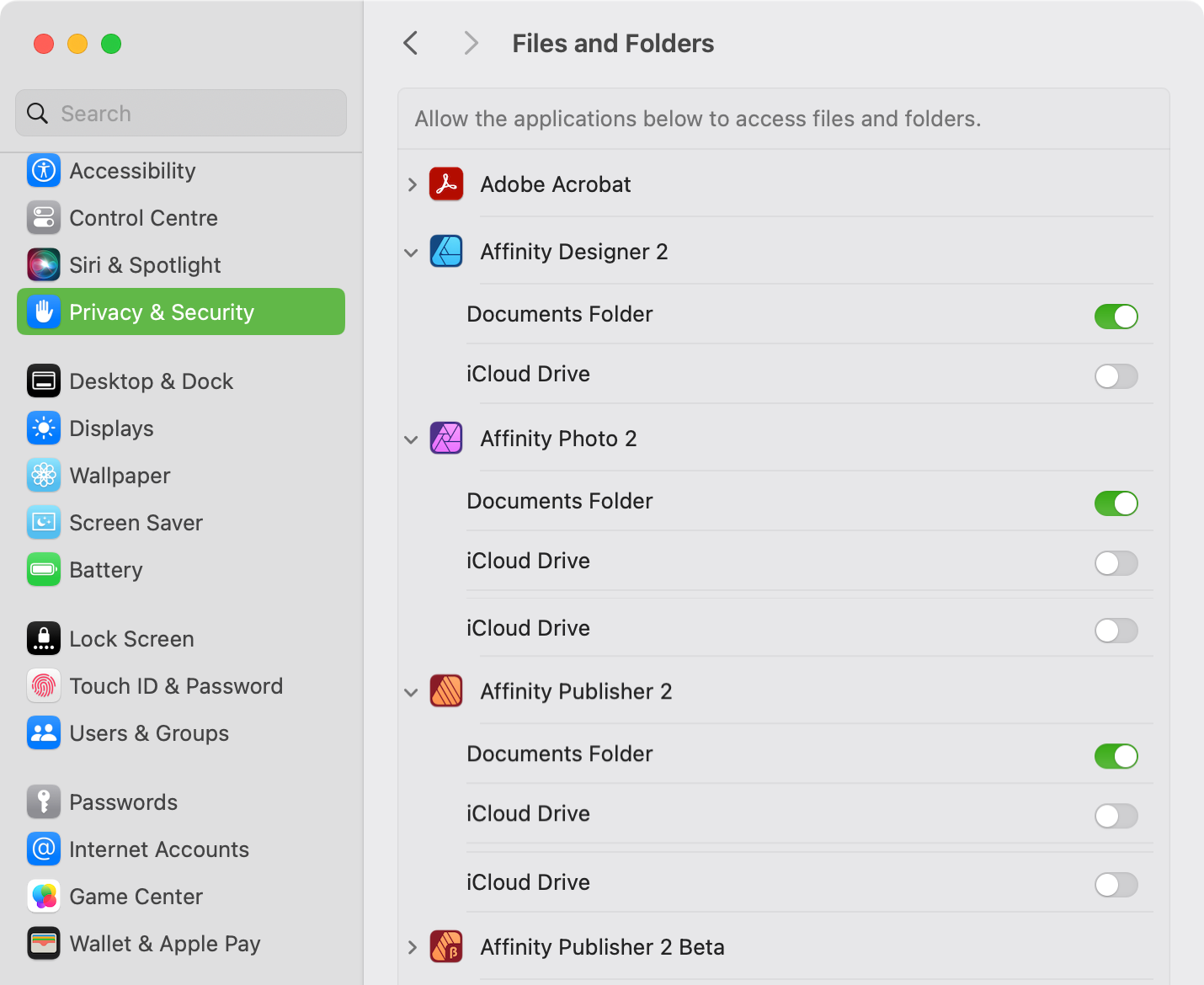This screenshot has width=1204, height=985.
Task: Click the Affinity Photo 2 icon
Action: 446,439
